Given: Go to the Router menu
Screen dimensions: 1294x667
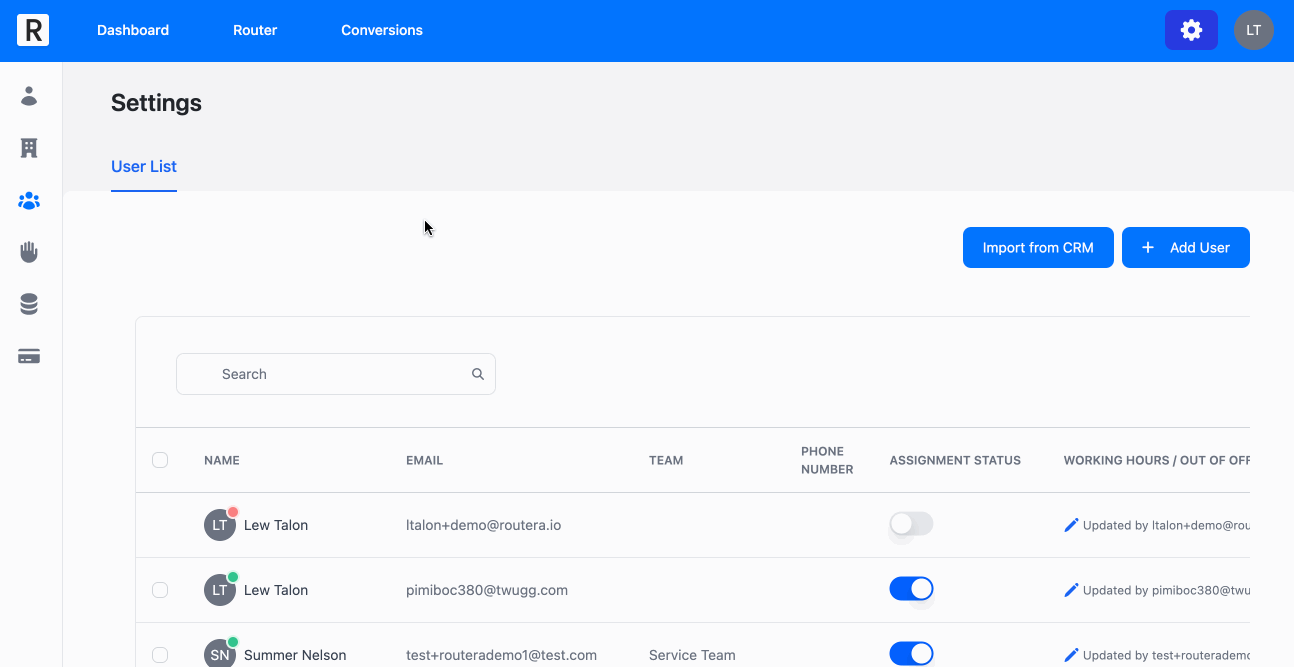Looking at the screenshot, I should pyautogui.click(x=255, y=30).
